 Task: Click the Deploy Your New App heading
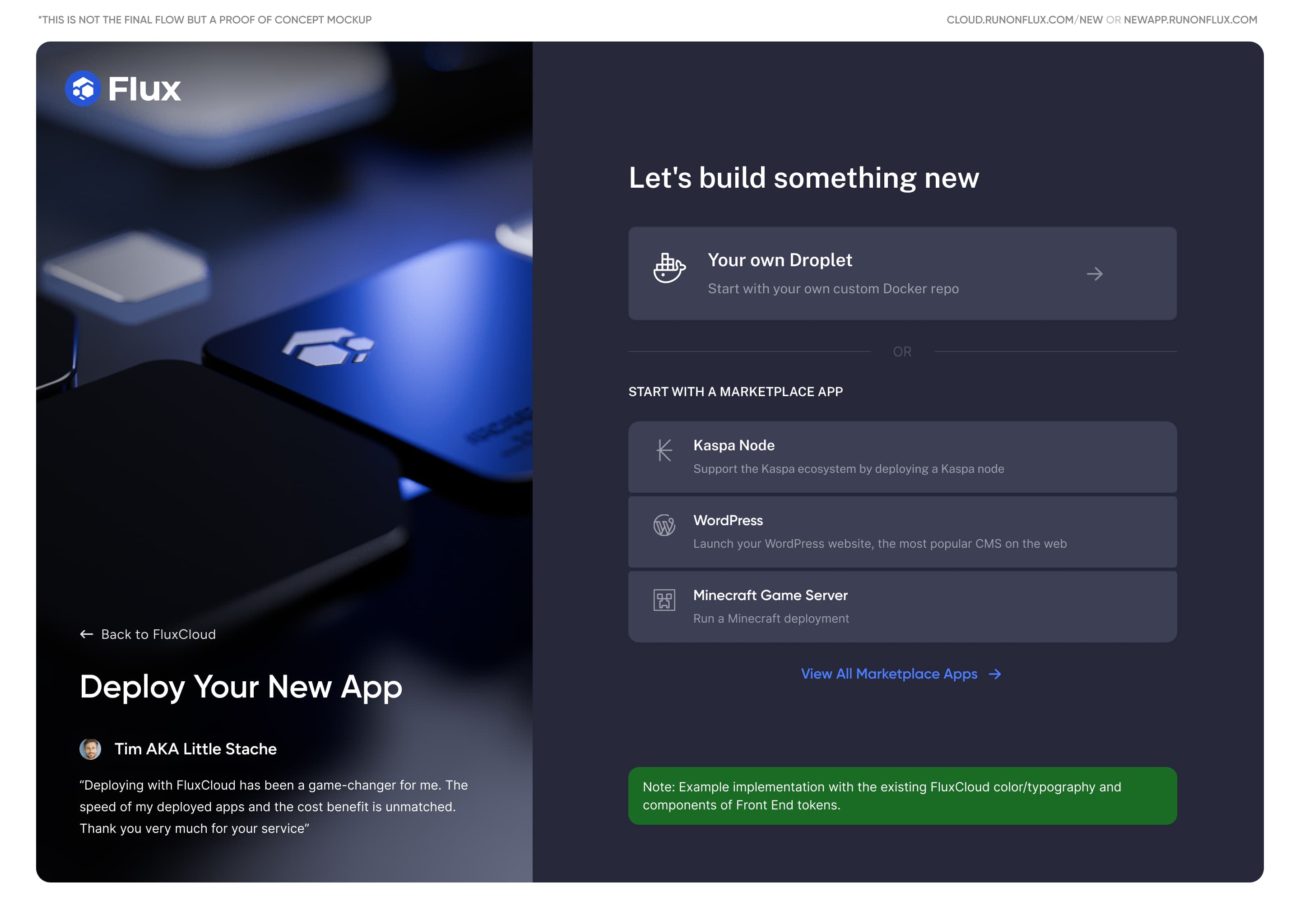point(241,687)
